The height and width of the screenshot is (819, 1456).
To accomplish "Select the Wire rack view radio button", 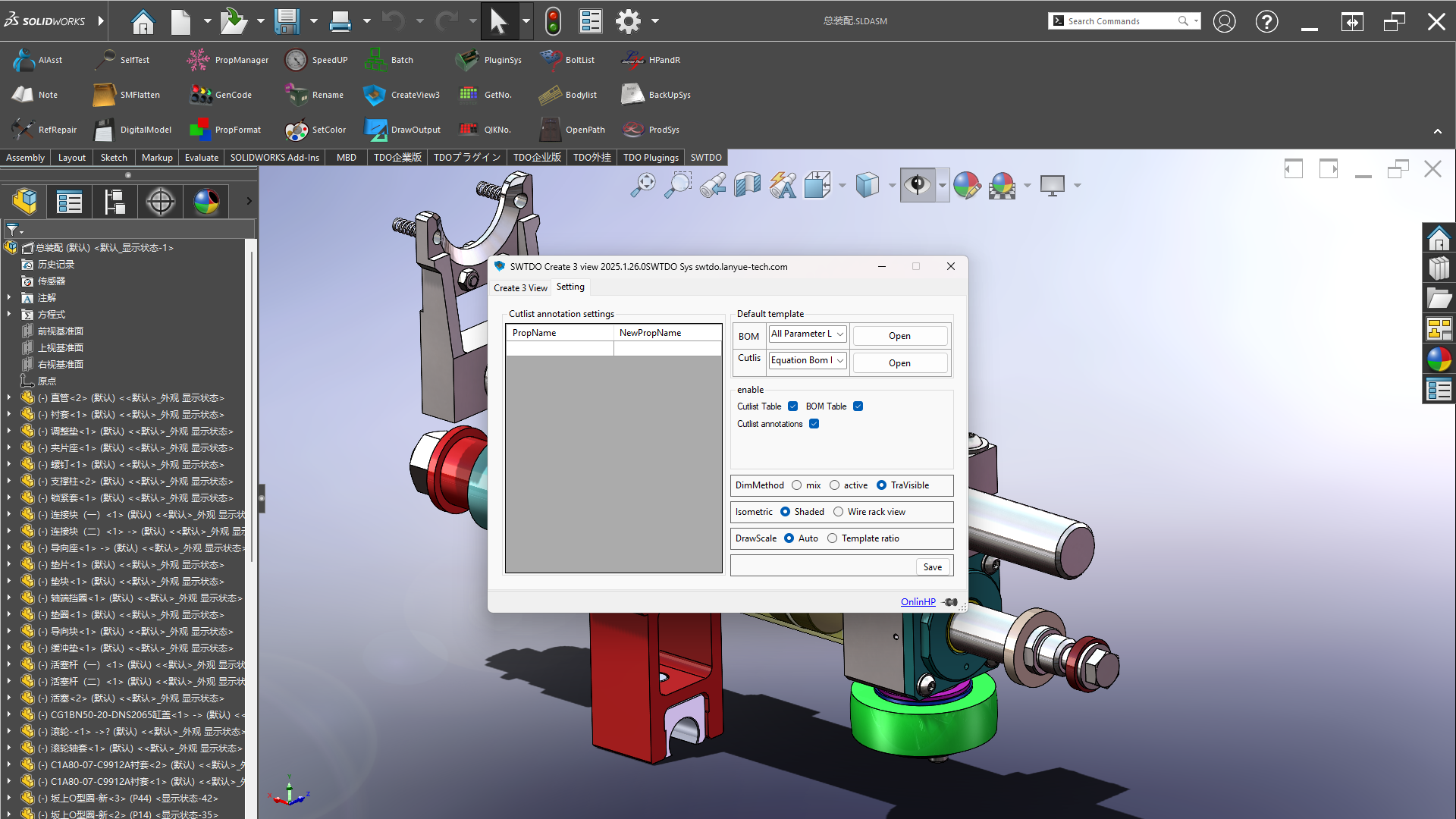I will pos(838,512).
